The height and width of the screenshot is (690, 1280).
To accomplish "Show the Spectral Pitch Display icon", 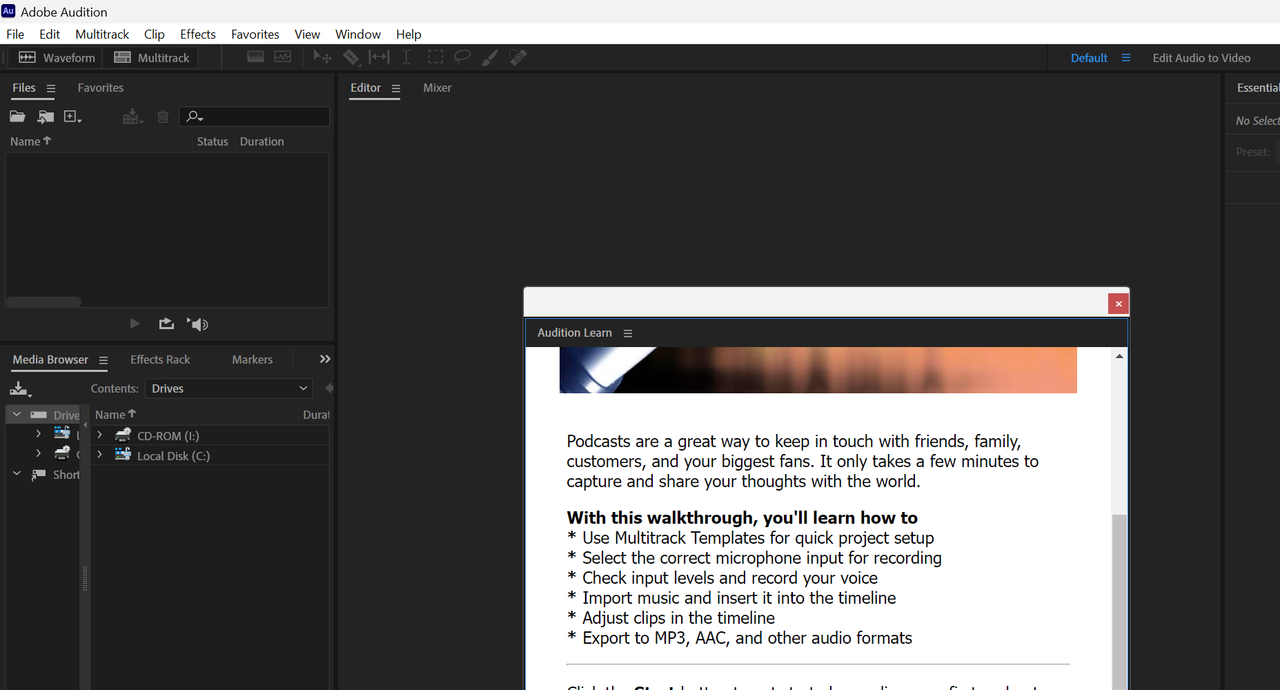I will (x=283, y=58).
